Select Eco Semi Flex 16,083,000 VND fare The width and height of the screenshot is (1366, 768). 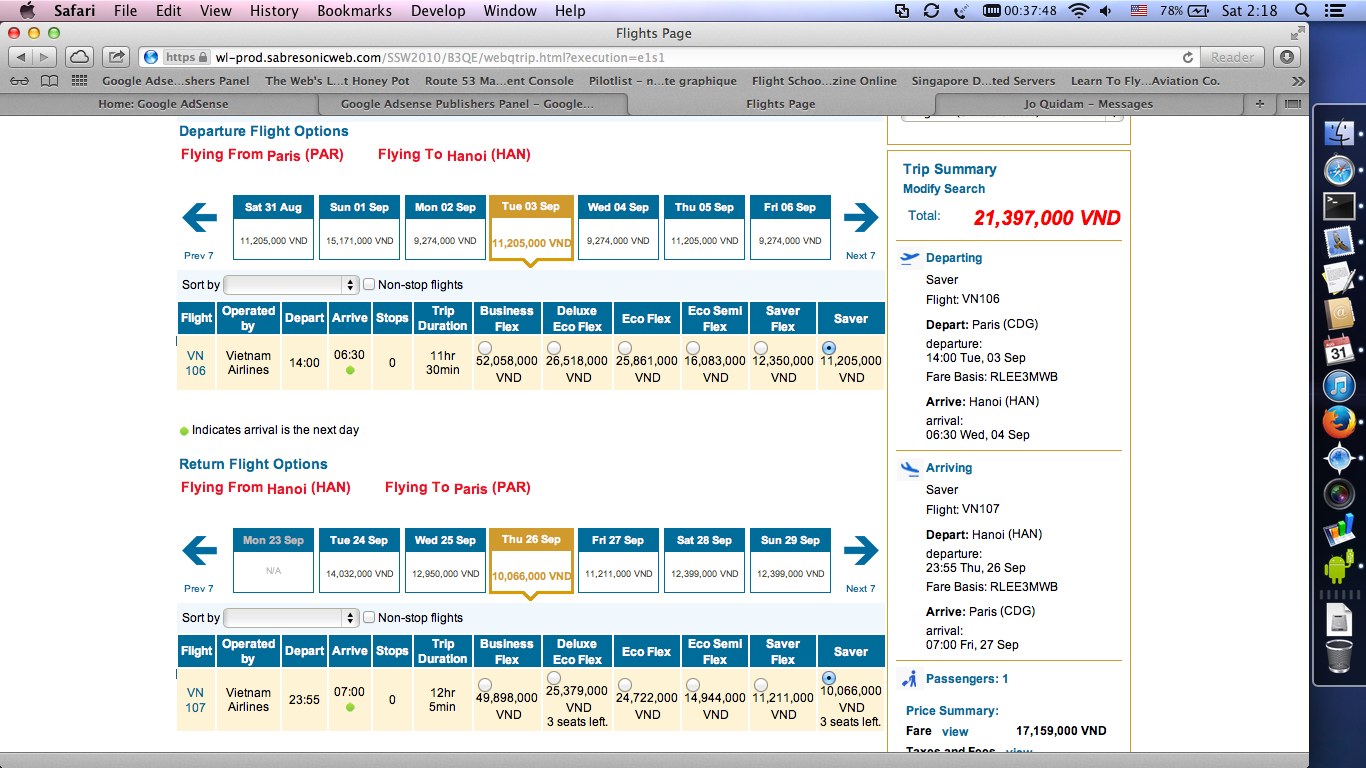(692, 347)
